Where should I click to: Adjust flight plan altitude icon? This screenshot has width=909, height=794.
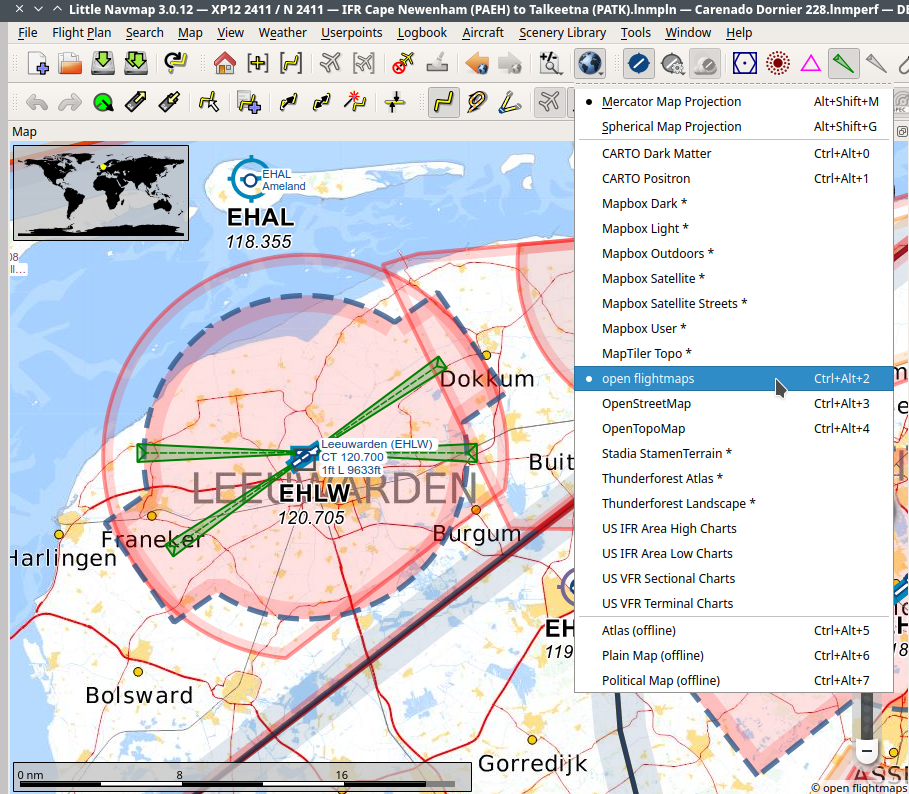[394, 103]
